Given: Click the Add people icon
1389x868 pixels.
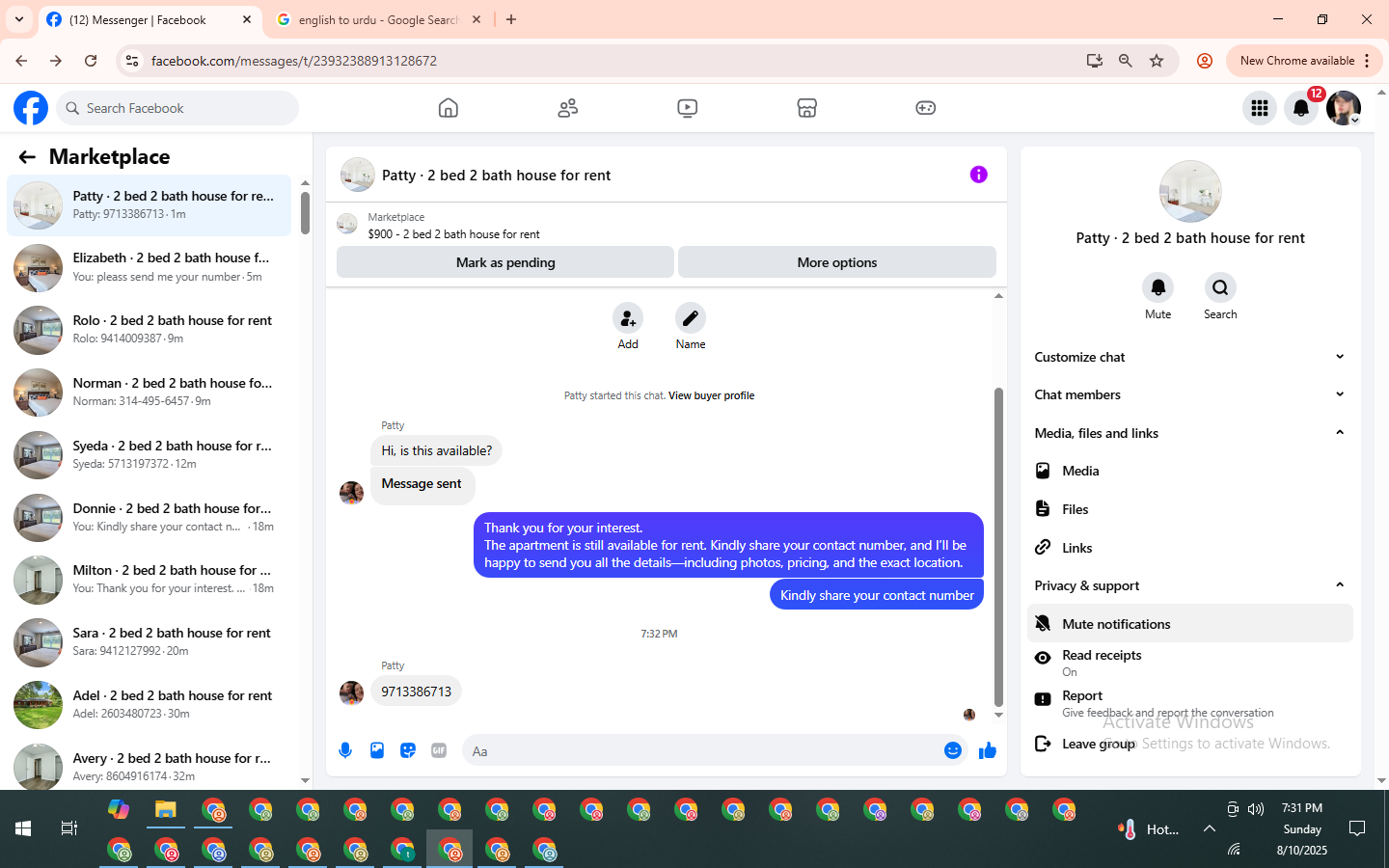Looking at the screenshot, I should (x=628, y=318).
